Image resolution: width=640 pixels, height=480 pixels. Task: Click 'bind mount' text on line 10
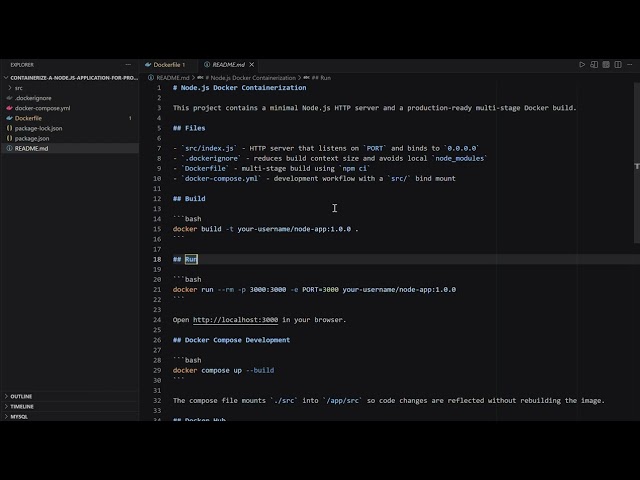tap(436, 178)
